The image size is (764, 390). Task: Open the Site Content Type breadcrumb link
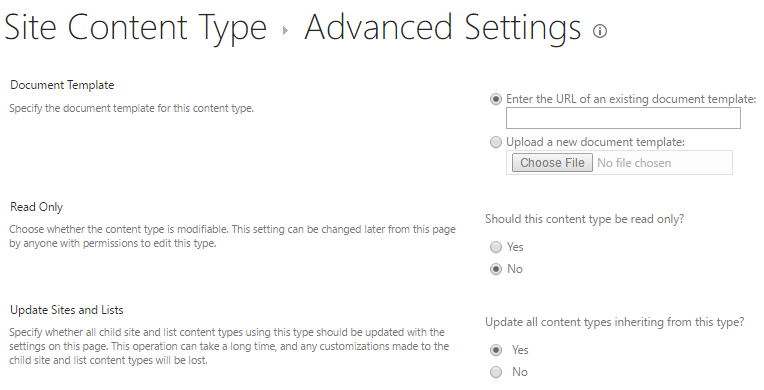[x=135, y=27]
